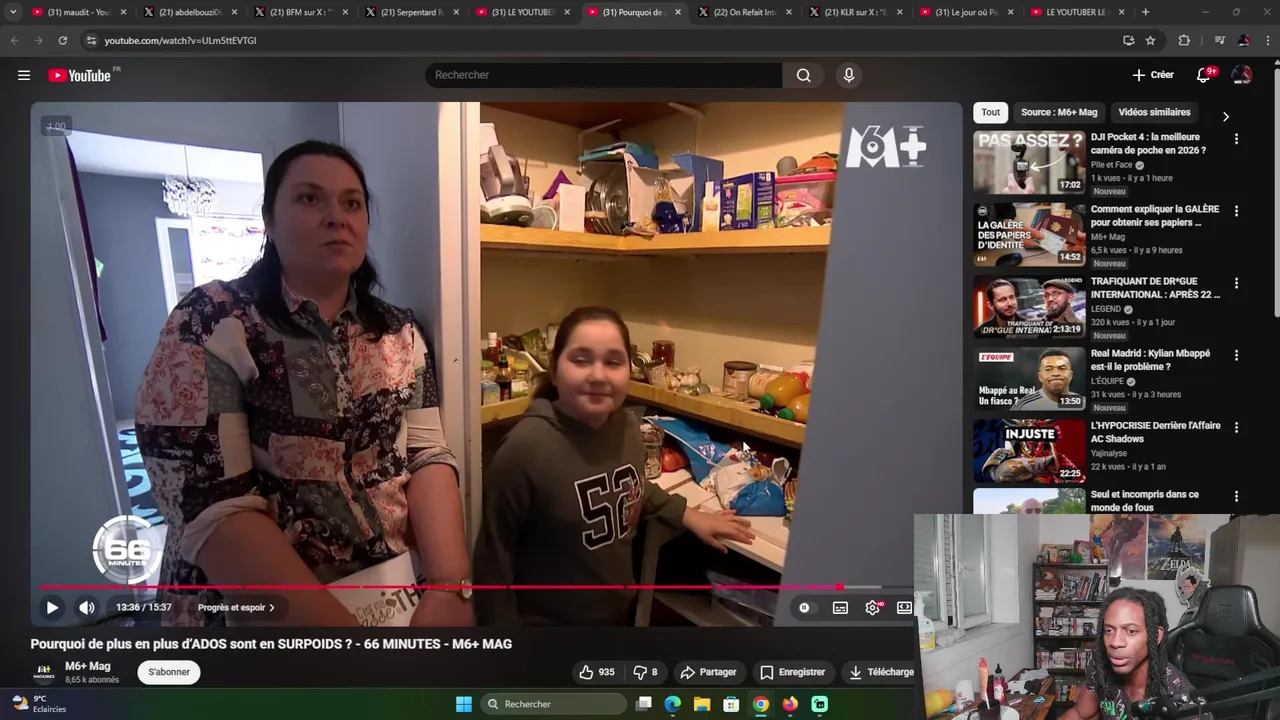
Task: Open the YouTube guide hamburger menu
Action: [x=24, y=75]
